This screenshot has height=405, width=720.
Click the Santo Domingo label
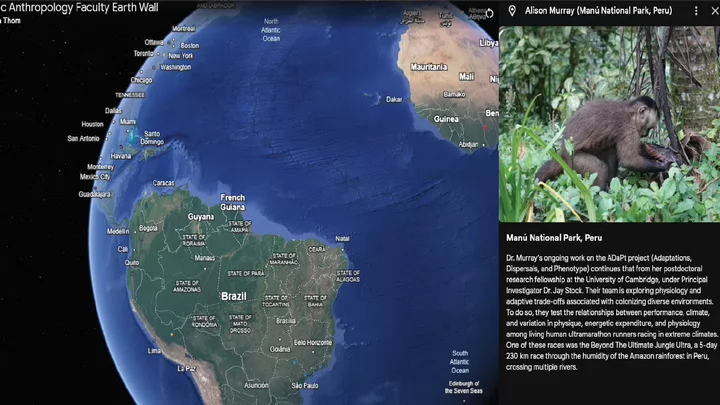pos(152,138)
